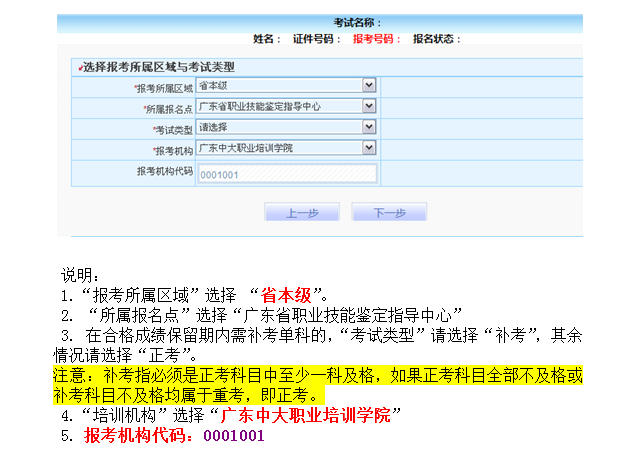
Task: Click the 说明 heading in the instructions
Action: coord(80,275)
